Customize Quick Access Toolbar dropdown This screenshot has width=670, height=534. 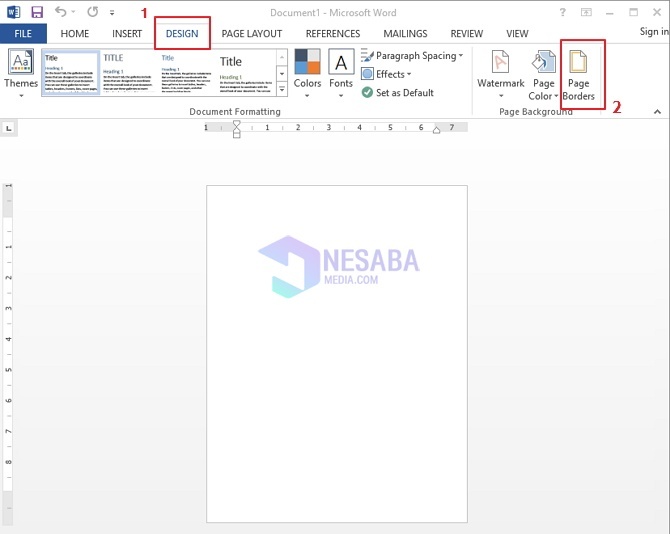(x=112, y=13)
